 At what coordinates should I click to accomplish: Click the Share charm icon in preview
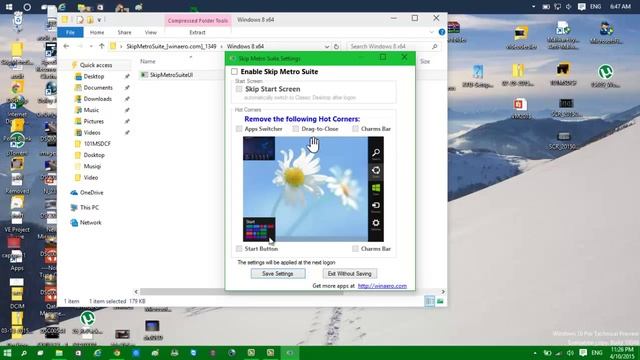(376, 170)
